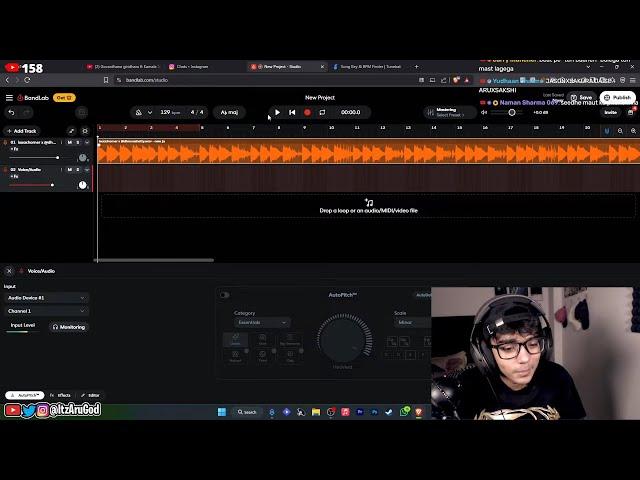Screen dimensions: 640x480
Task: Click the metronome icon
Action: click(x=138, y=112)
